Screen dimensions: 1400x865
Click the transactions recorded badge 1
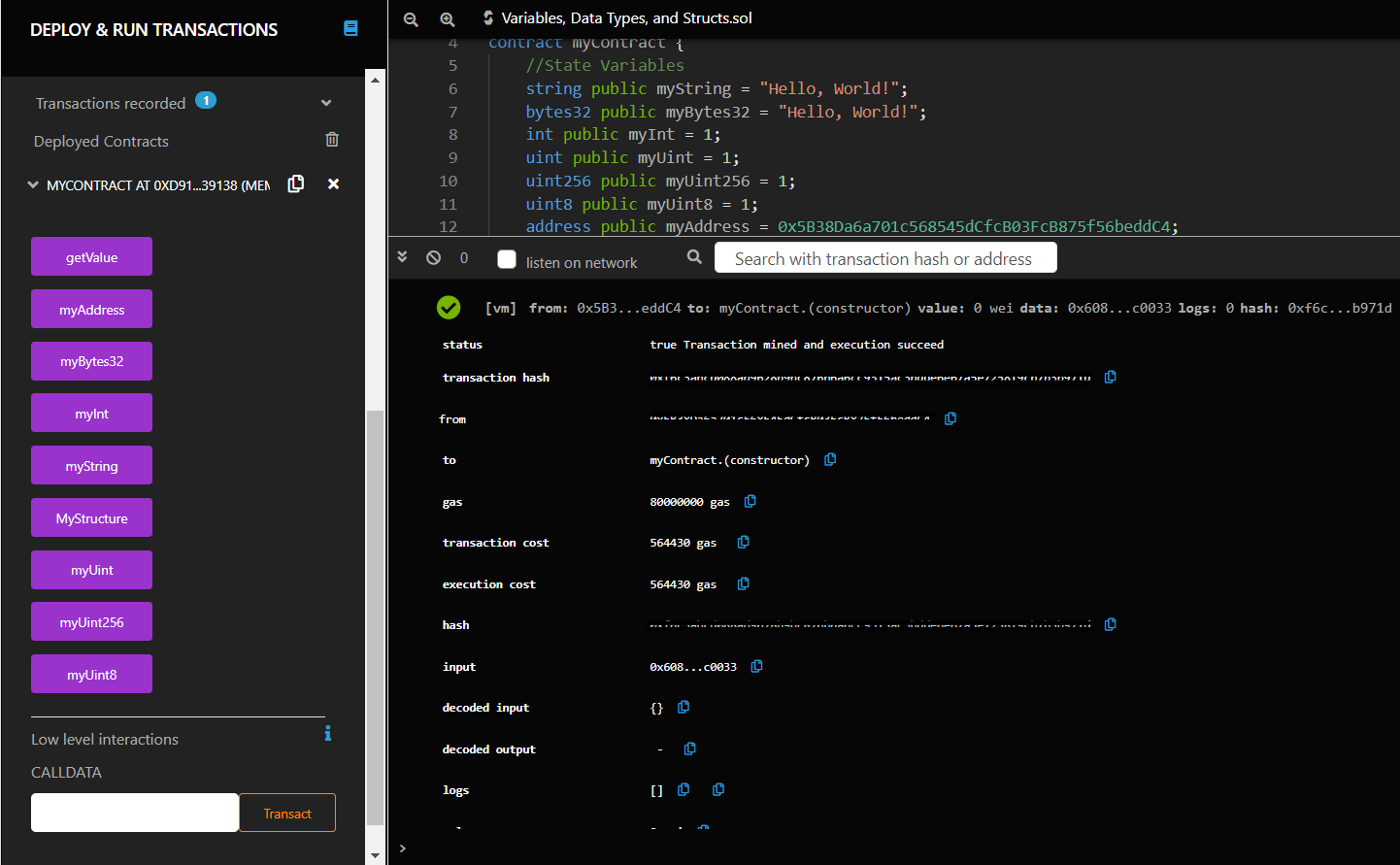(206, 100)
